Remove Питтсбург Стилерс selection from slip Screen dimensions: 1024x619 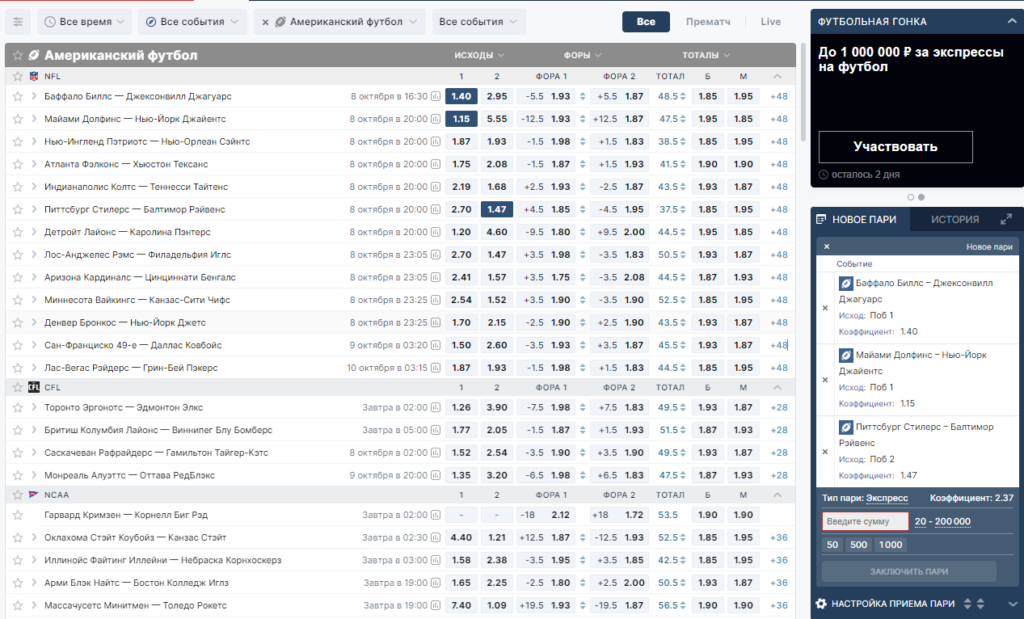825,451
